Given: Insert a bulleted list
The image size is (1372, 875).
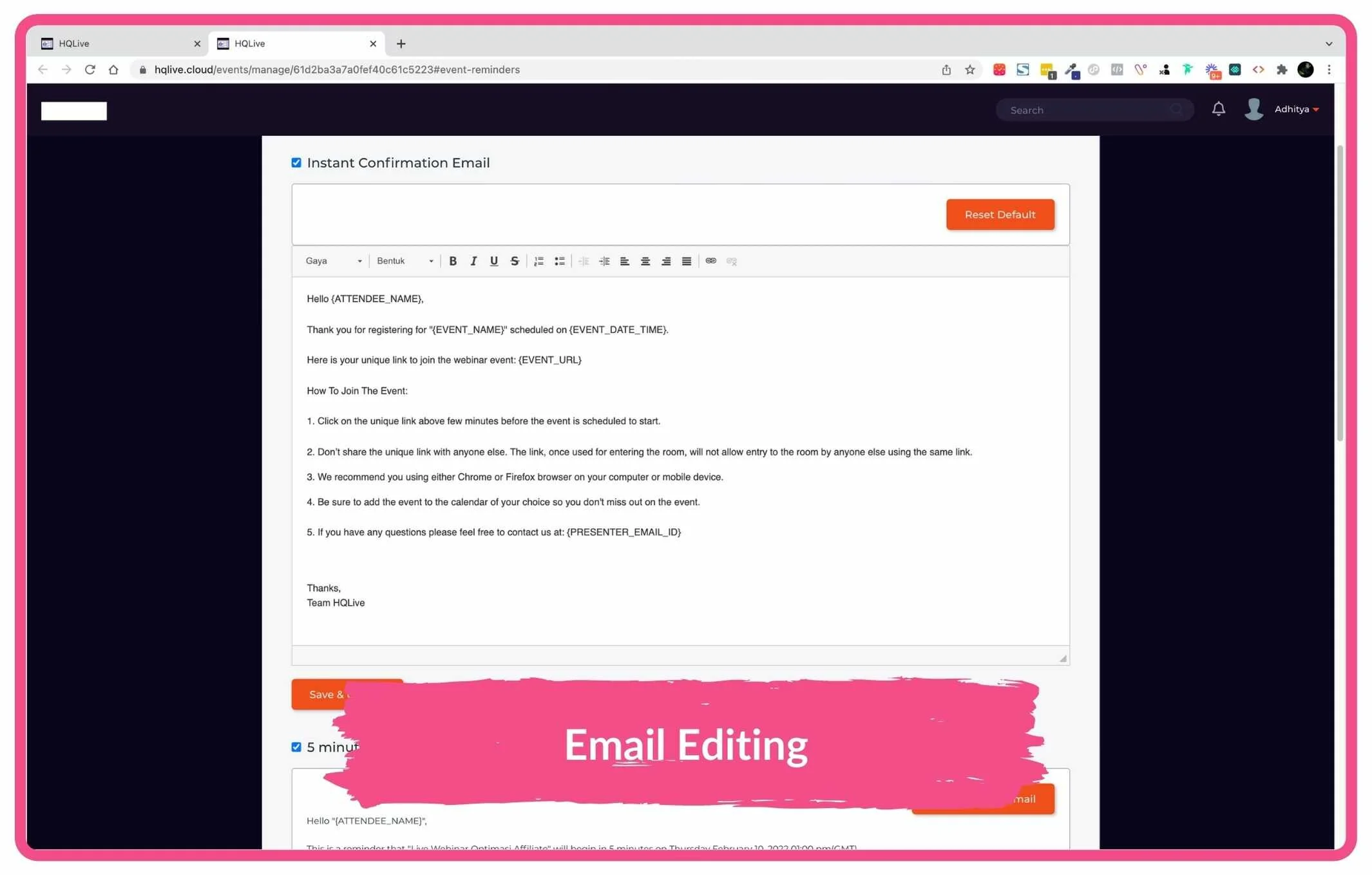Looking at the screenshot, I should pos(559,261).
